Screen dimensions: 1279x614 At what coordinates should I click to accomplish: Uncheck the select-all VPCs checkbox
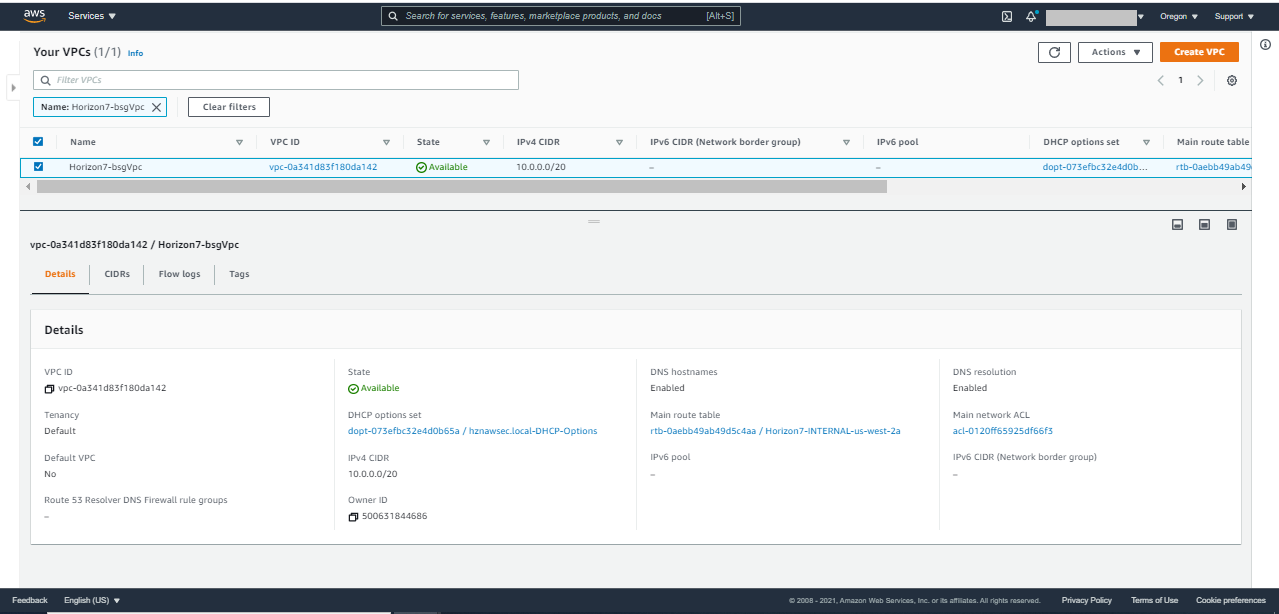pos(38,141)
